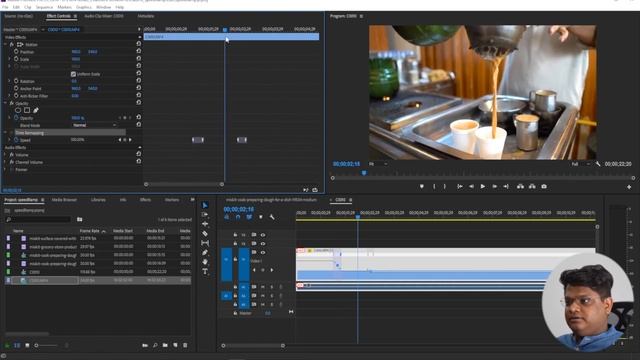Select the Type tool
Screen dimensions: 640x360
click(x=205, y=271)
